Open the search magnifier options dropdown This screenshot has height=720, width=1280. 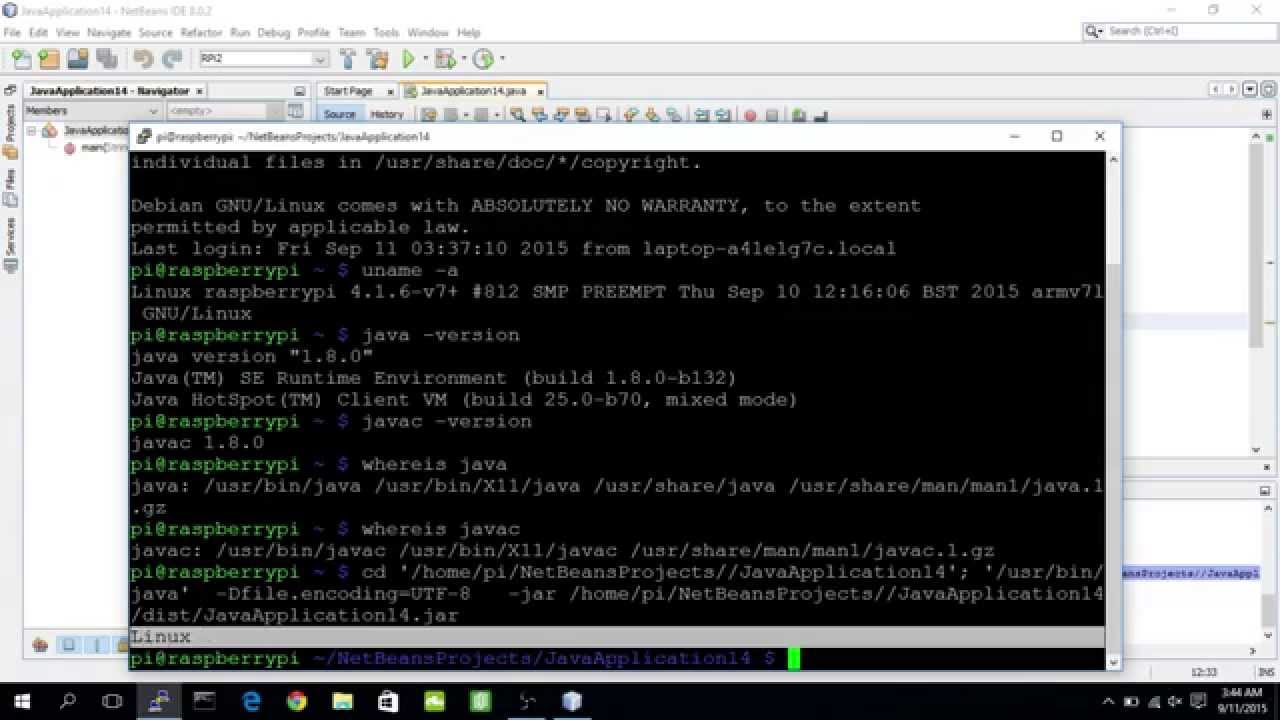tap(1096, 32)
